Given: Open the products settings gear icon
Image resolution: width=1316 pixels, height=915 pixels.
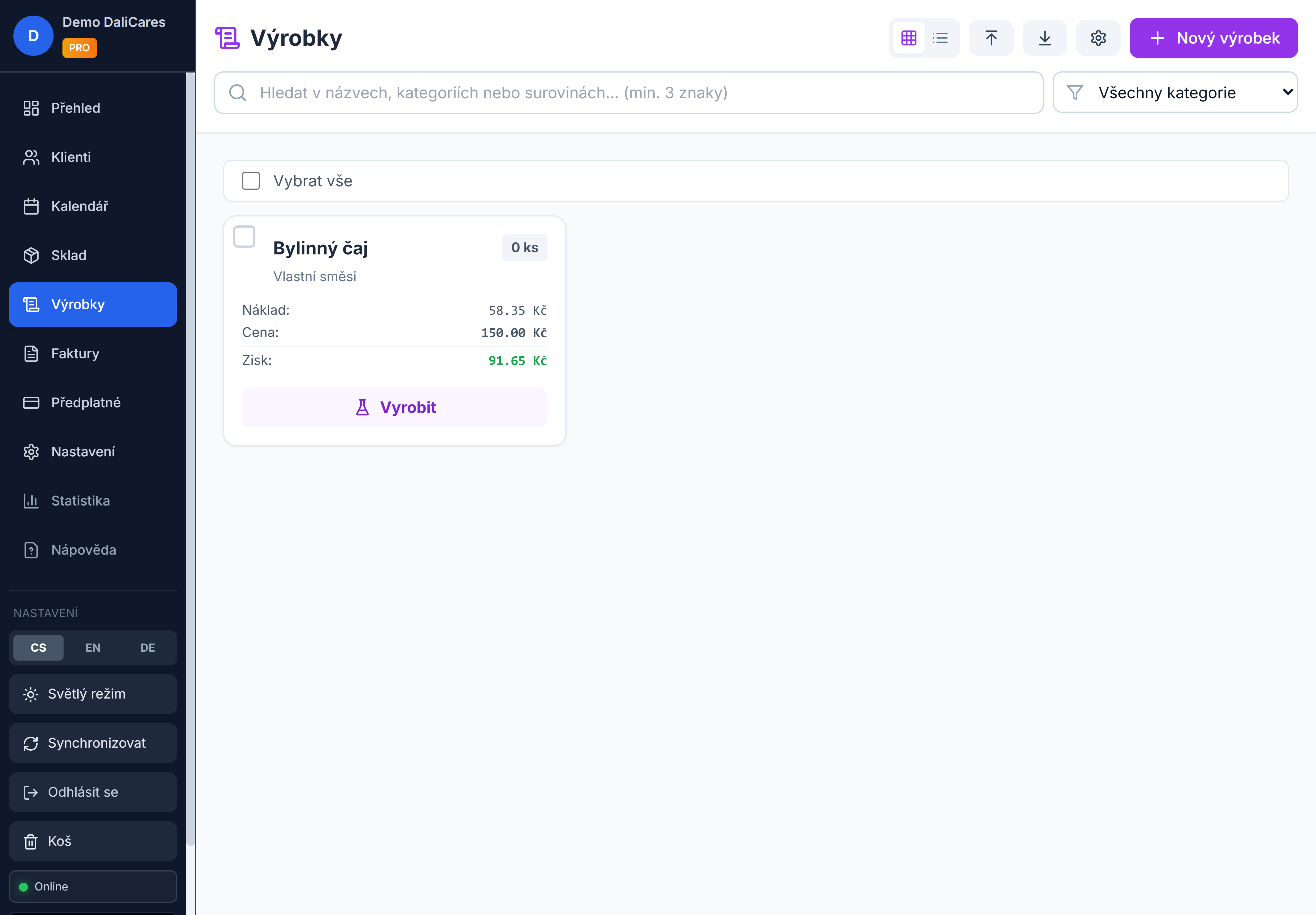Looking at the screenshot, I should click(x=1098, y=38).
